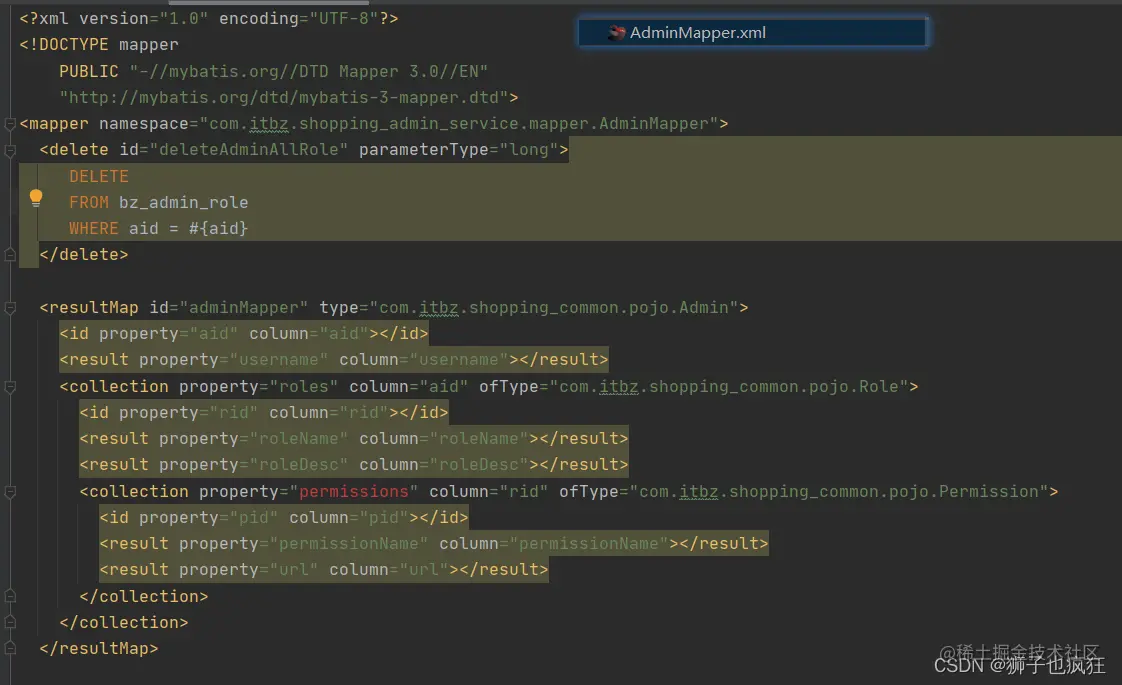Screen dimensions: 1122x685
Task: Click the DELETE SQL keyword
Action: click(99, 176)
